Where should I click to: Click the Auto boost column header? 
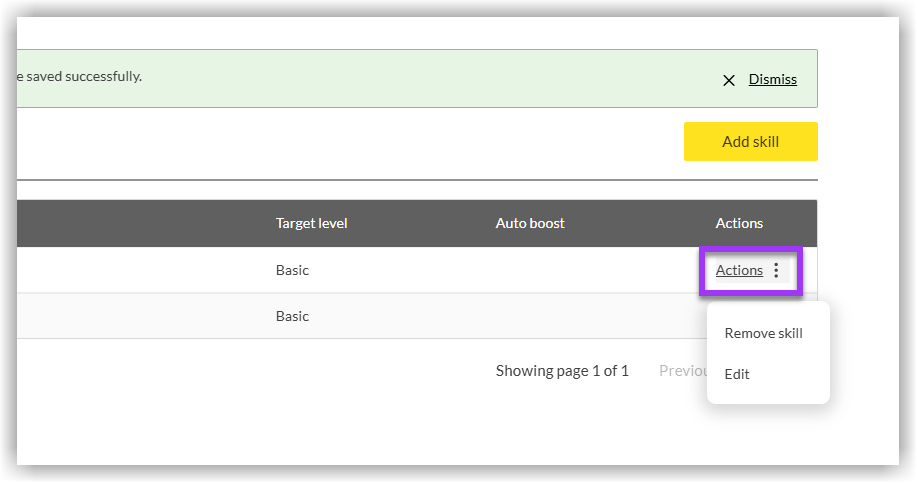(530, 223)
